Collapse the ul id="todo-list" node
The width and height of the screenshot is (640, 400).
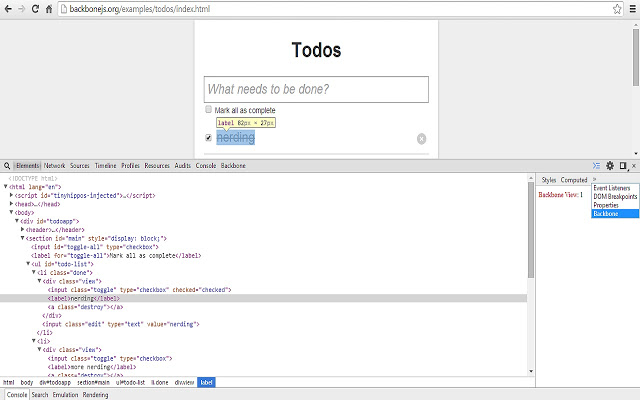pos(28,264)
